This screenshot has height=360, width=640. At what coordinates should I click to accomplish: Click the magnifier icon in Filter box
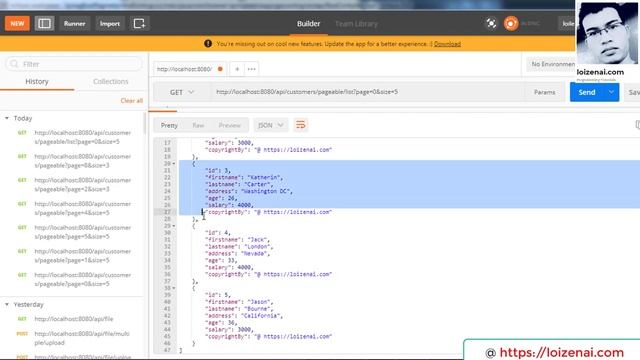[x=14, y=64]
